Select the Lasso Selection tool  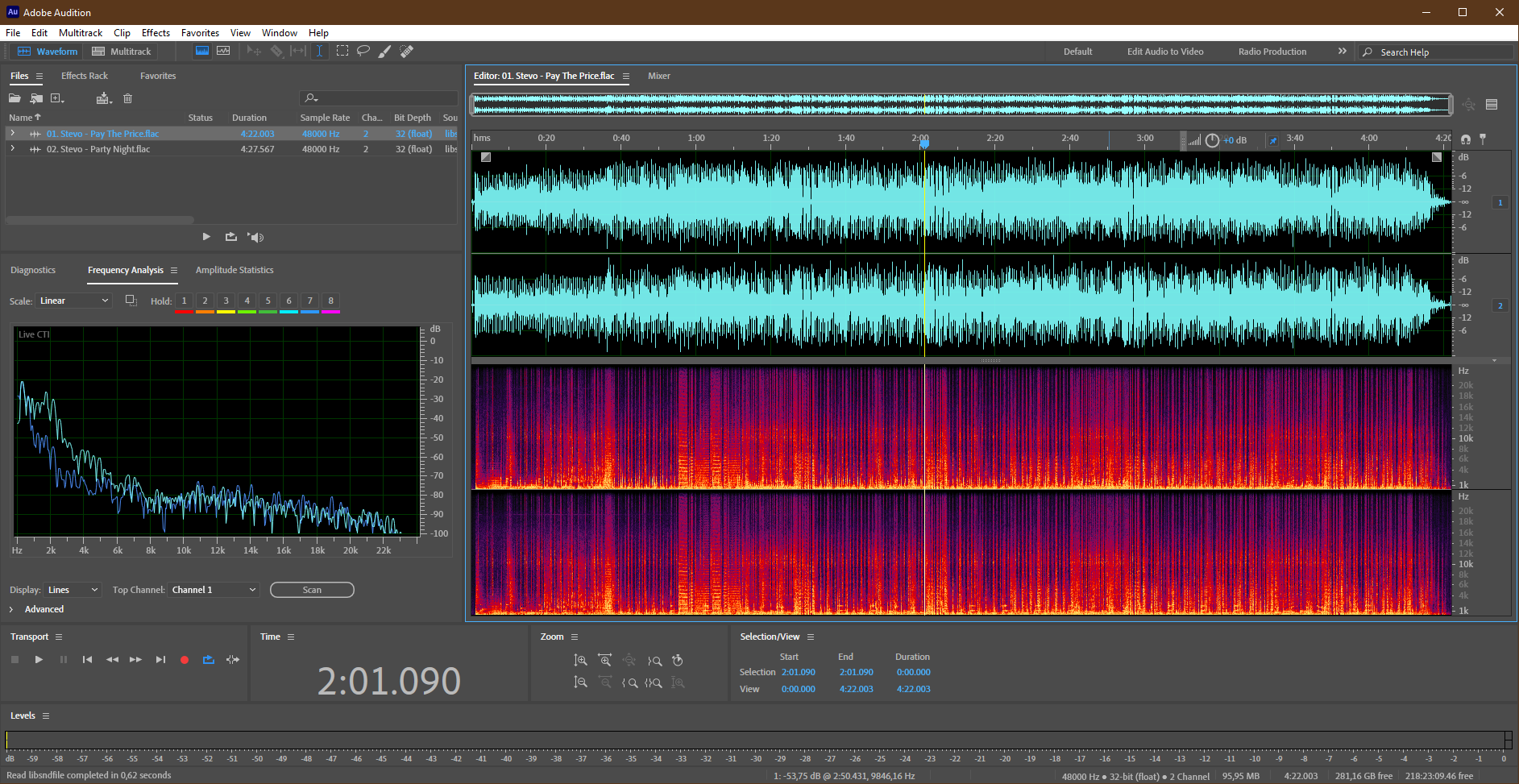363,51
